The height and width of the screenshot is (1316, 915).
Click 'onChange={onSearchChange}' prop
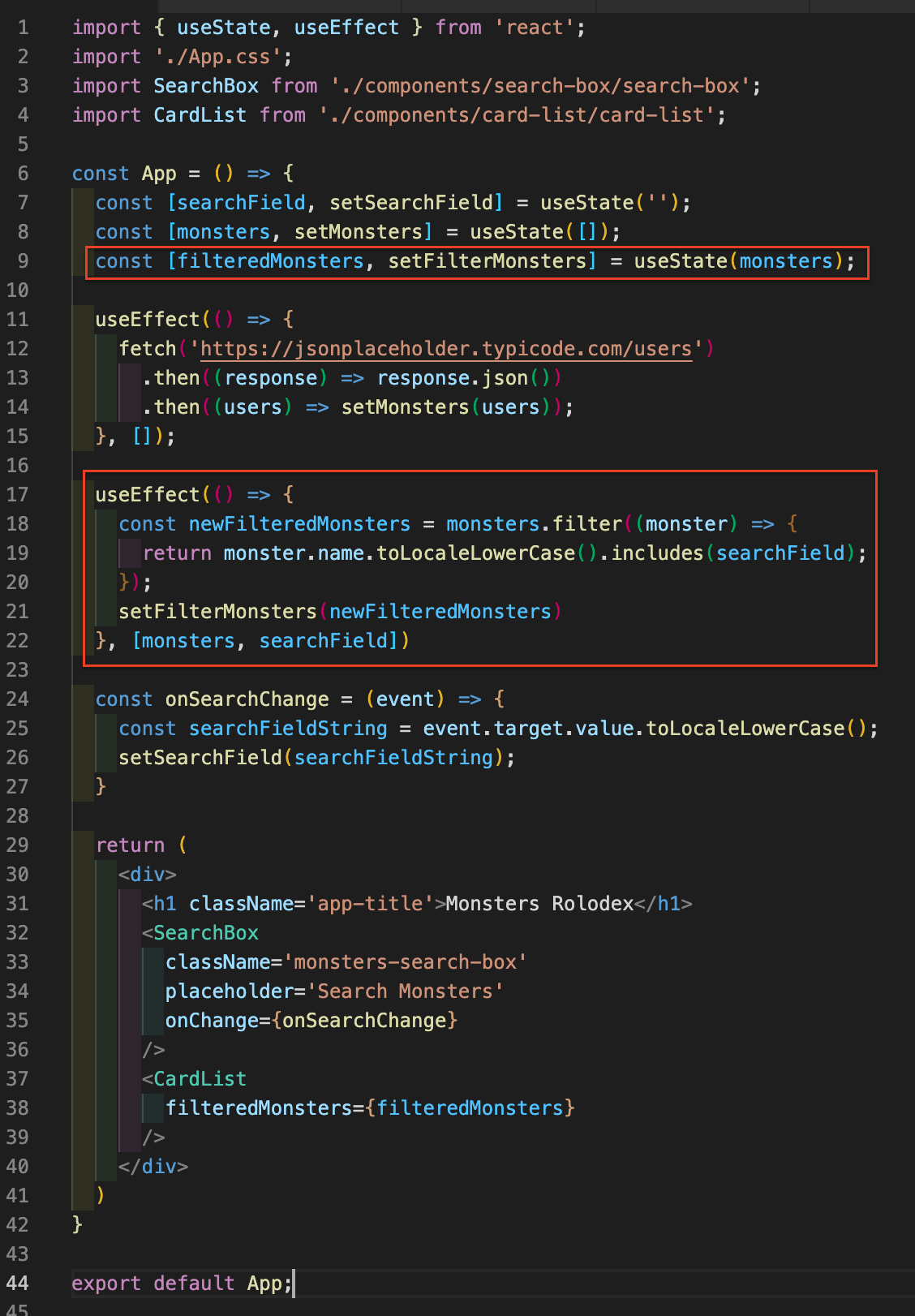(311, 1021)
